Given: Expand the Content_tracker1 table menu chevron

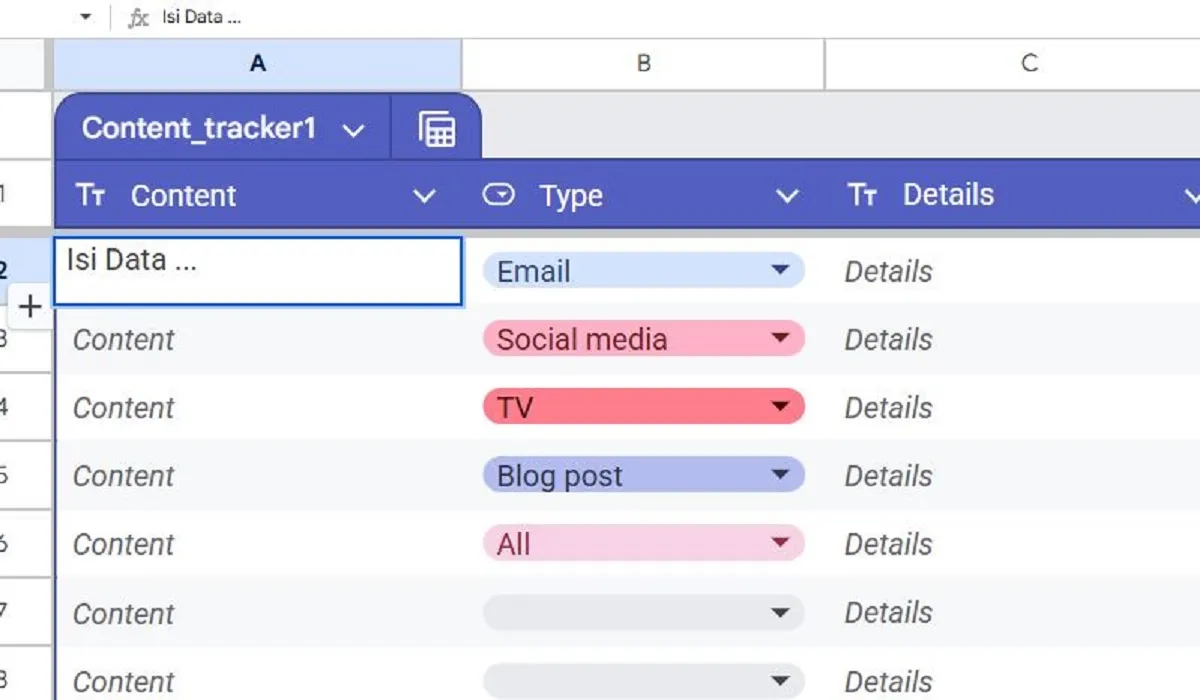Looking at the screenshot, I should (x=353, y=130).
